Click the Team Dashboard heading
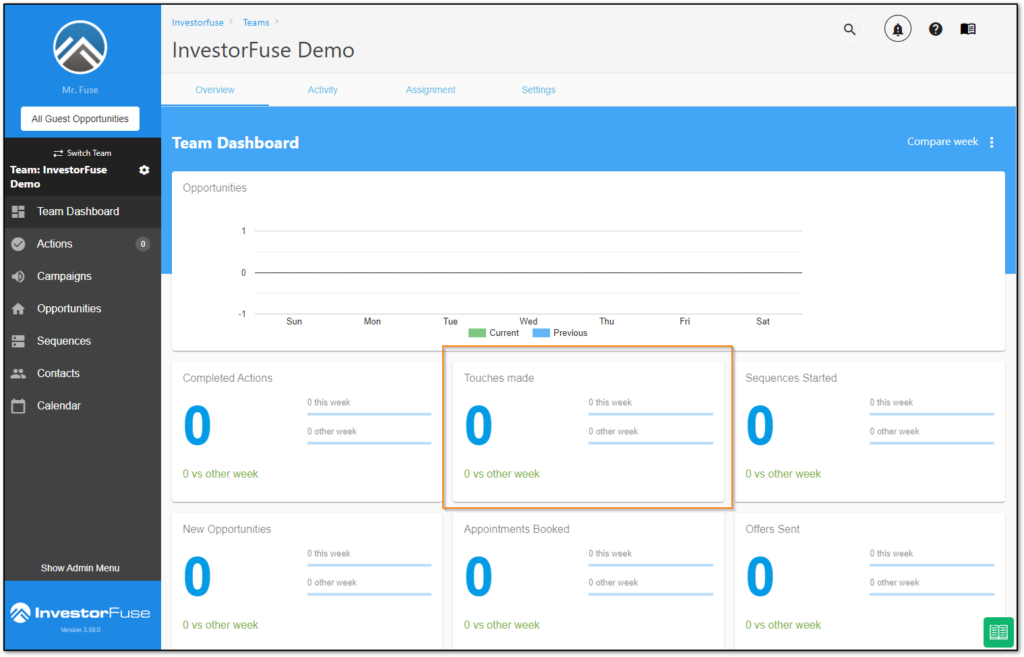 click(235, 143)
